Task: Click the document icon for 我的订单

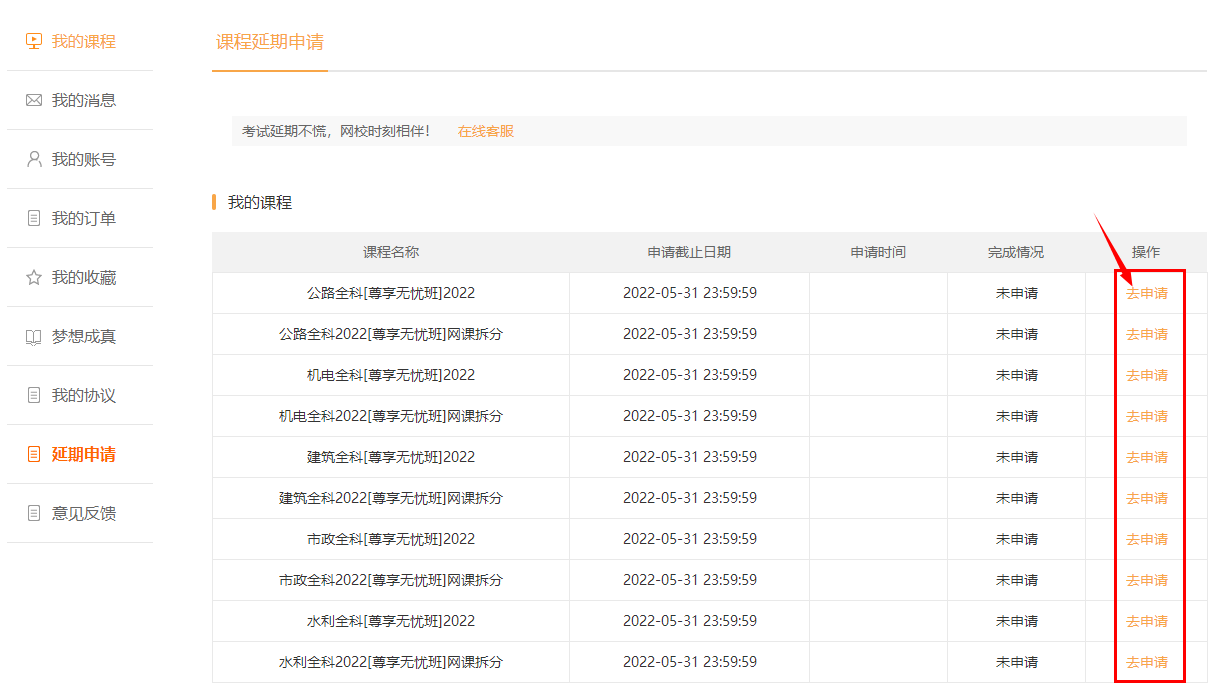Action: [x=34, y=219]
